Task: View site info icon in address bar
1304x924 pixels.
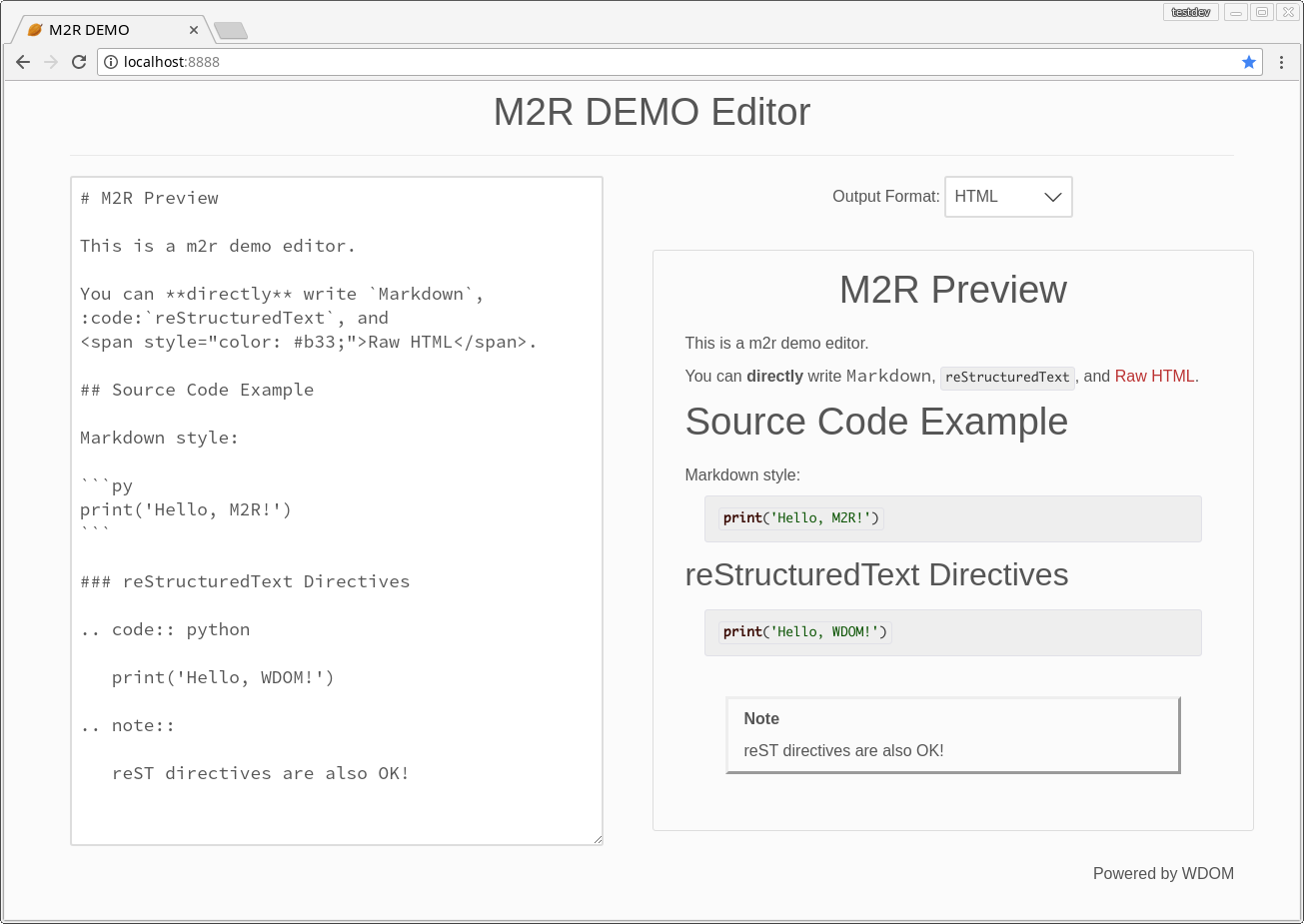Action: click(x=111, y=62)
